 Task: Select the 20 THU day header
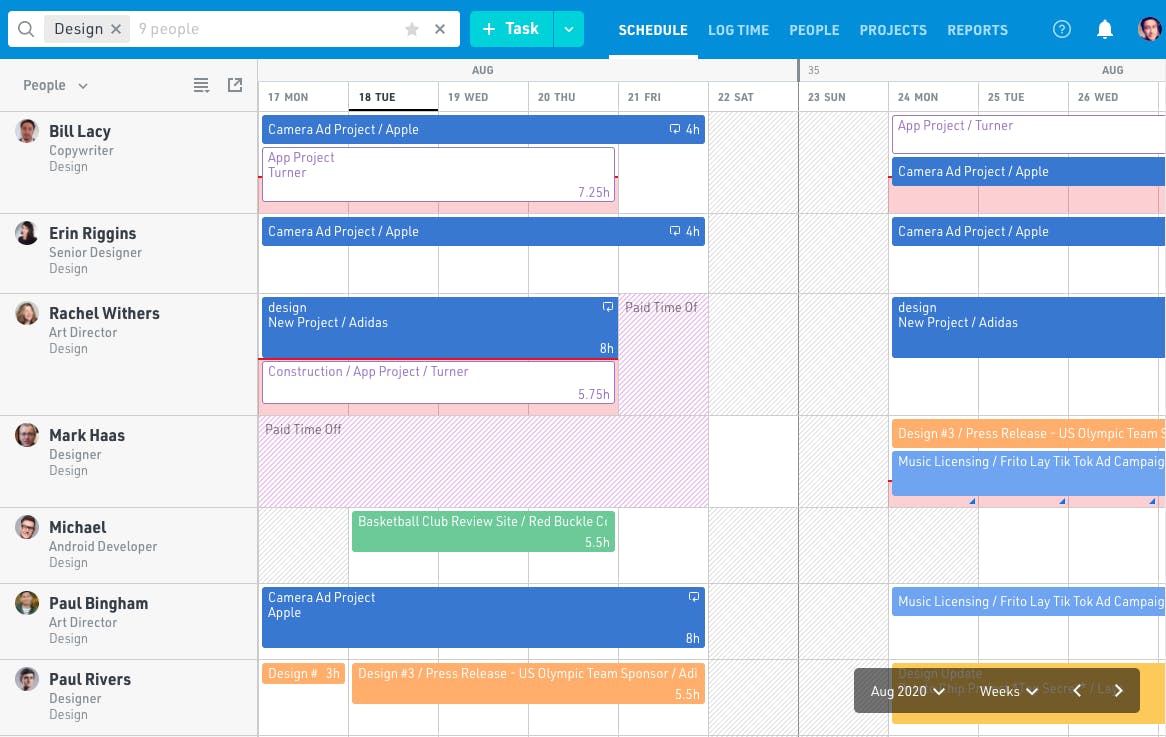tap(573, 97)
